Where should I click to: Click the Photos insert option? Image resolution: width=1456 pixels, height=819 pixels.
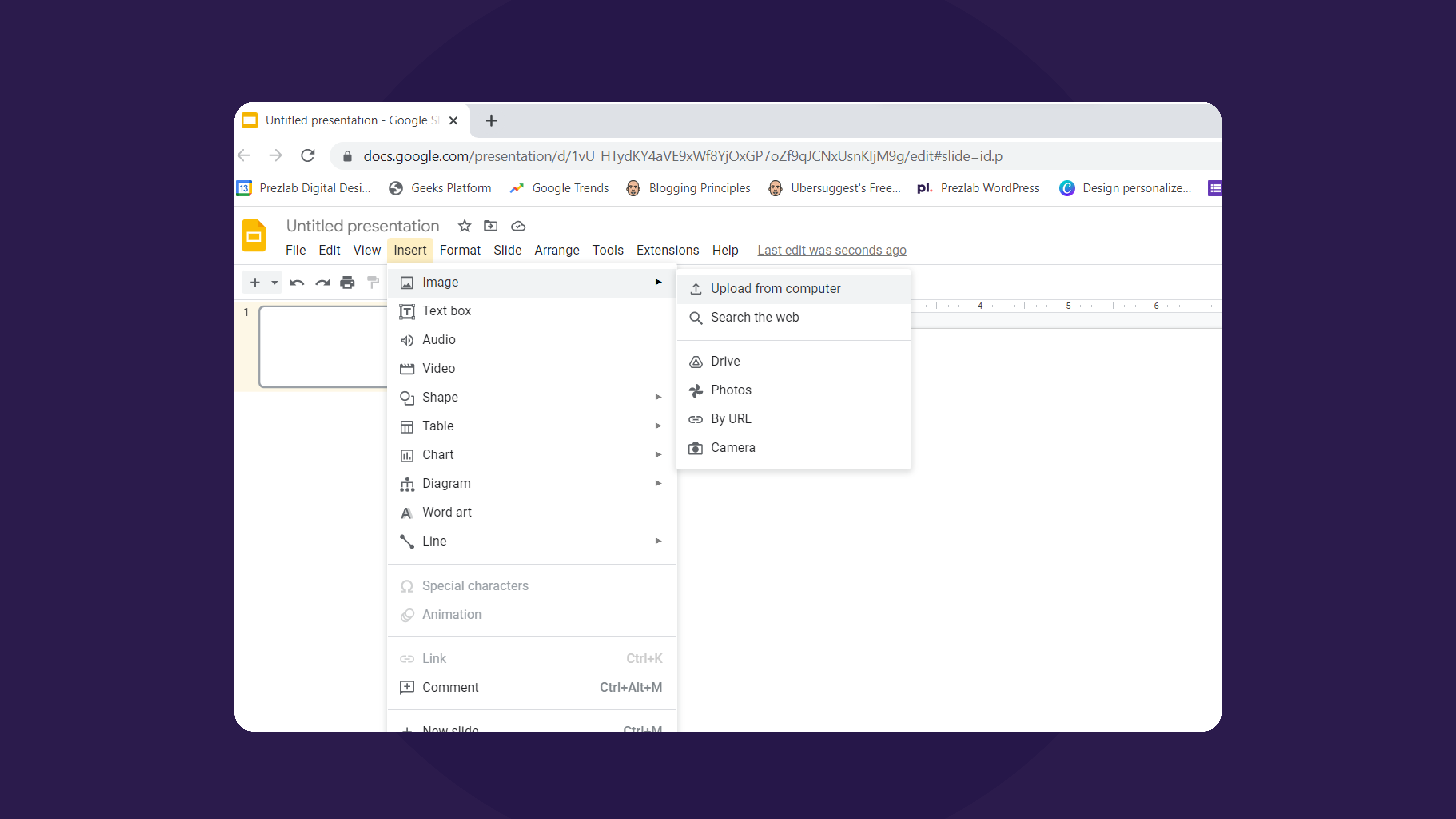[730, 389]
